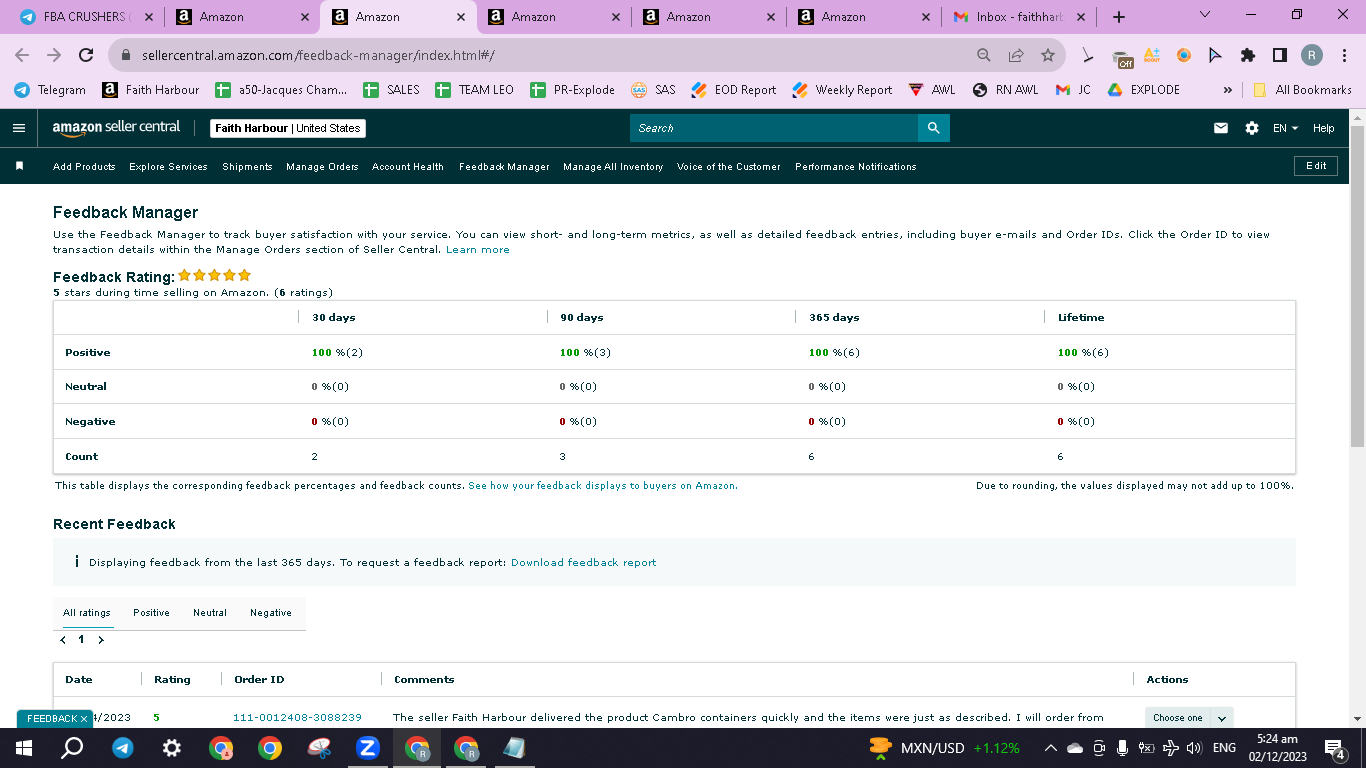Screen dimensions: 1366x768
Task: Click the share page icon in address bar
Action: point(1016,56)
